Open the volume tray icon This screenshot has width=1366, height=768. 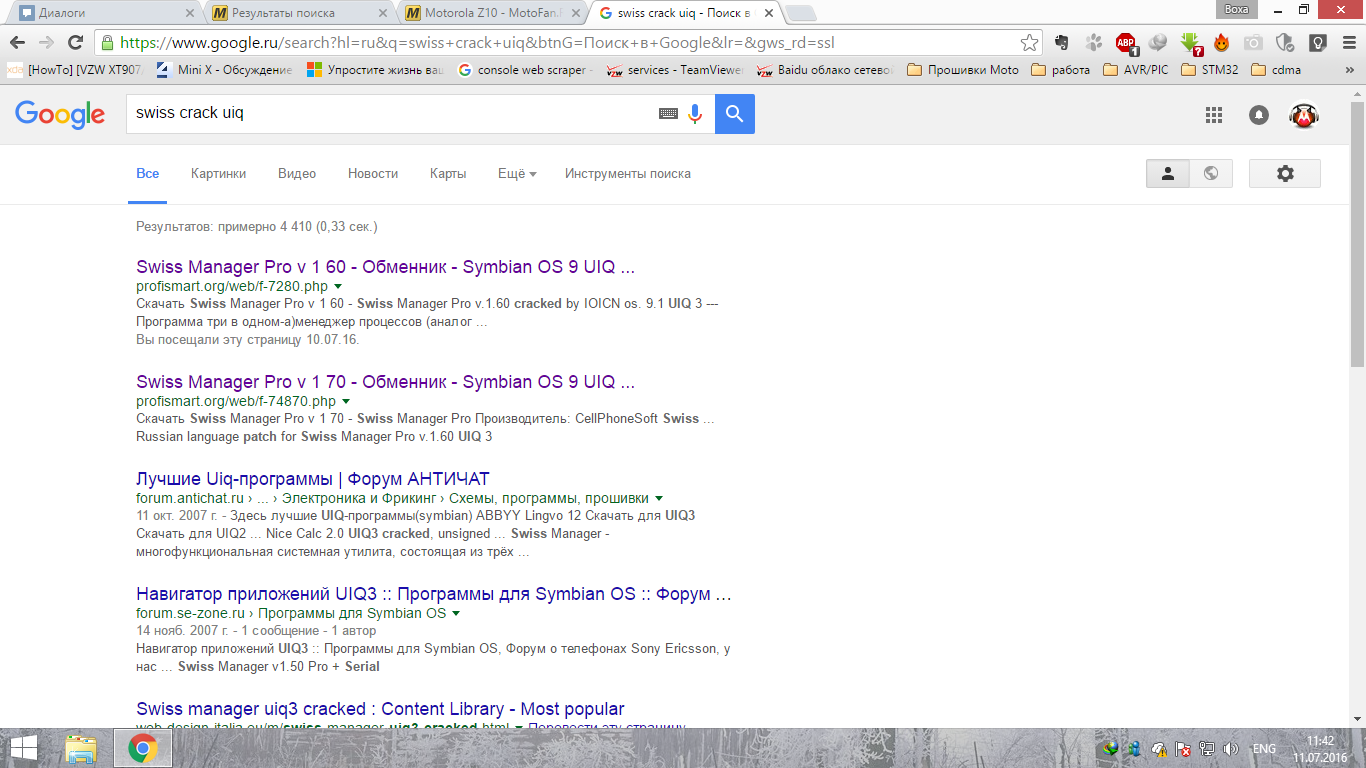(x=1231, y=749)
